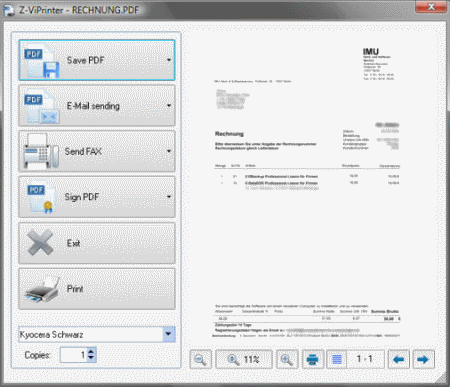Screen dimensions: 450x387
Task: Click the Sign PDF button
Action: 97,197
